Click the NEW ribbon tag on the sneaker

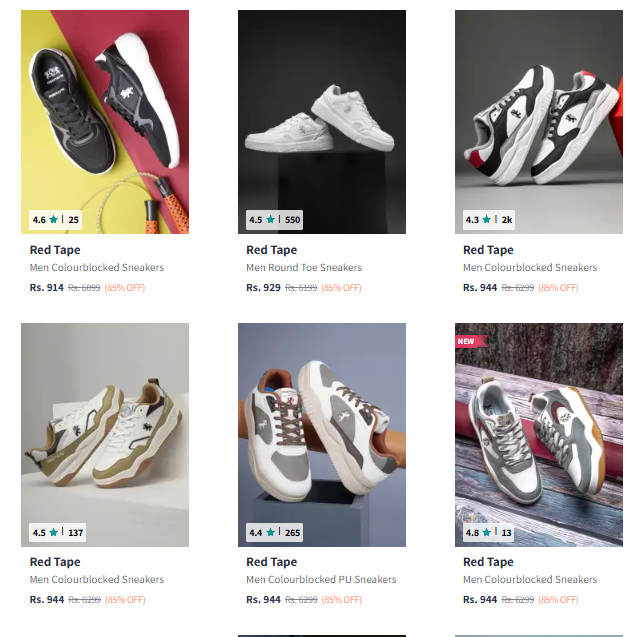(466, 341)
